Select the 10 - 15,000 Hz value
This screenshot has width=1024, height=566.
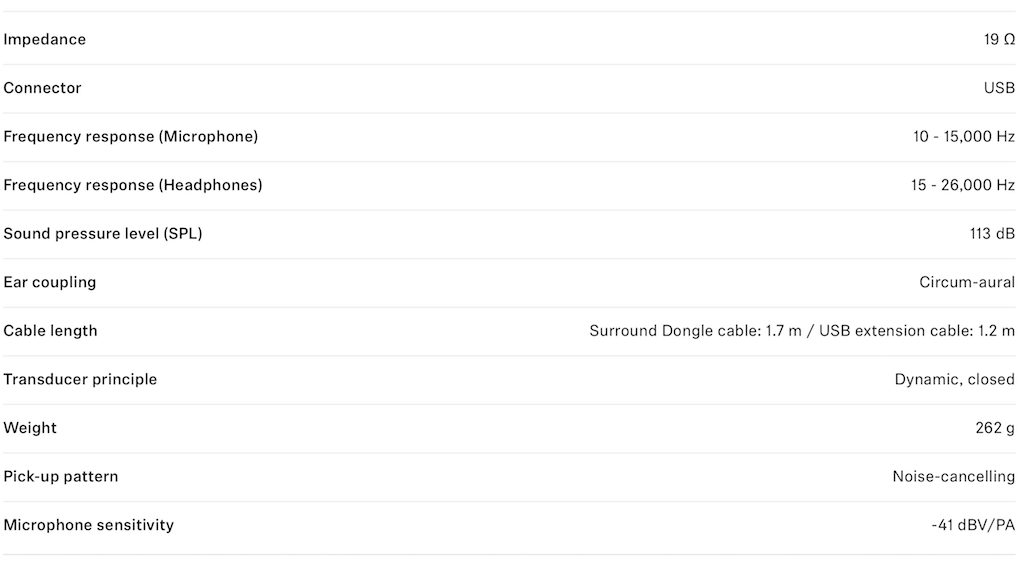(963, 137)
